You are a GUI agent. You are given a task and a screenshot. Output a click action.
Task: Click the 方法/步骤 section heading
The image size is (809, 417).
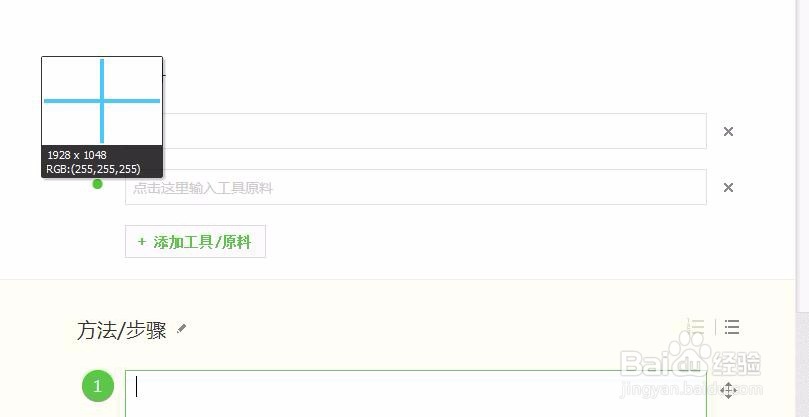pyautogui.click(x=122, y=330)
